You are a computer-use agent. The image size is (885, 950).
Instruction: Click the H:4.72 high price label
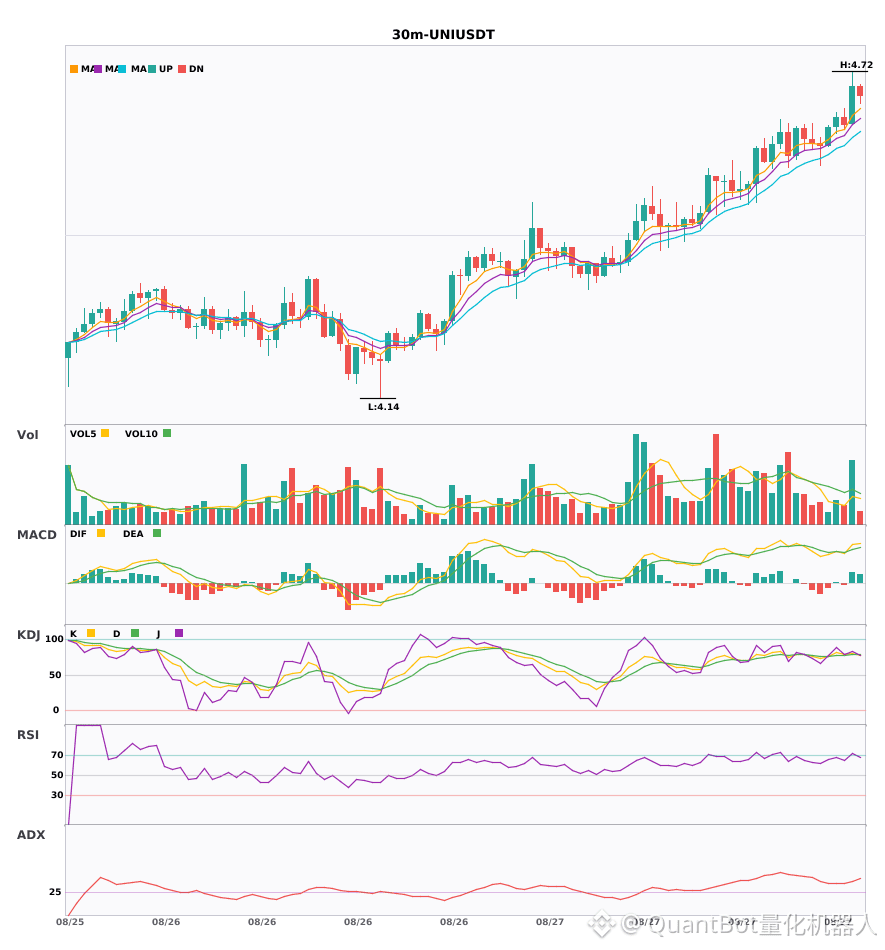[856, 65]
